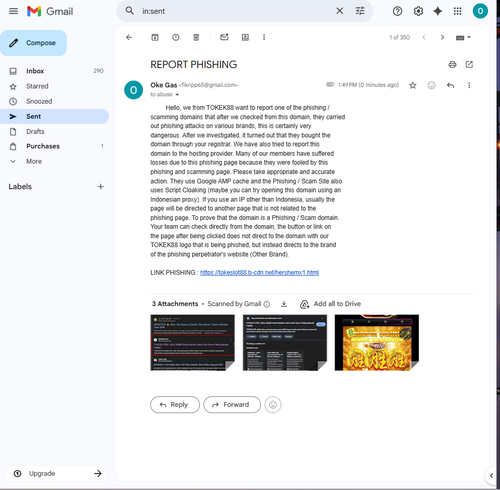Click the Reply button
This screenshot has width=500, height=490.
(175, 404)
